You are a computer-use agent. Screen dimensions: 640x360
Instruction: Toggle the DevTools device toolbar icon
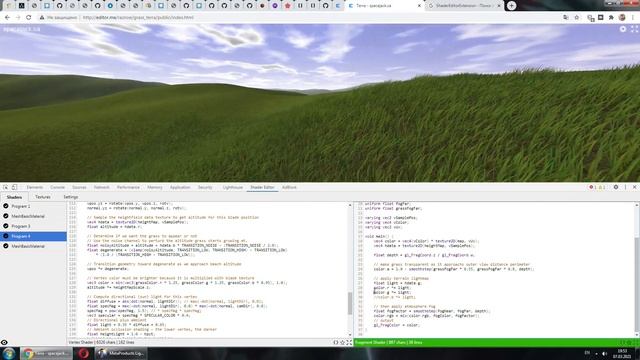pyautogui.click(x=14, y=187)
